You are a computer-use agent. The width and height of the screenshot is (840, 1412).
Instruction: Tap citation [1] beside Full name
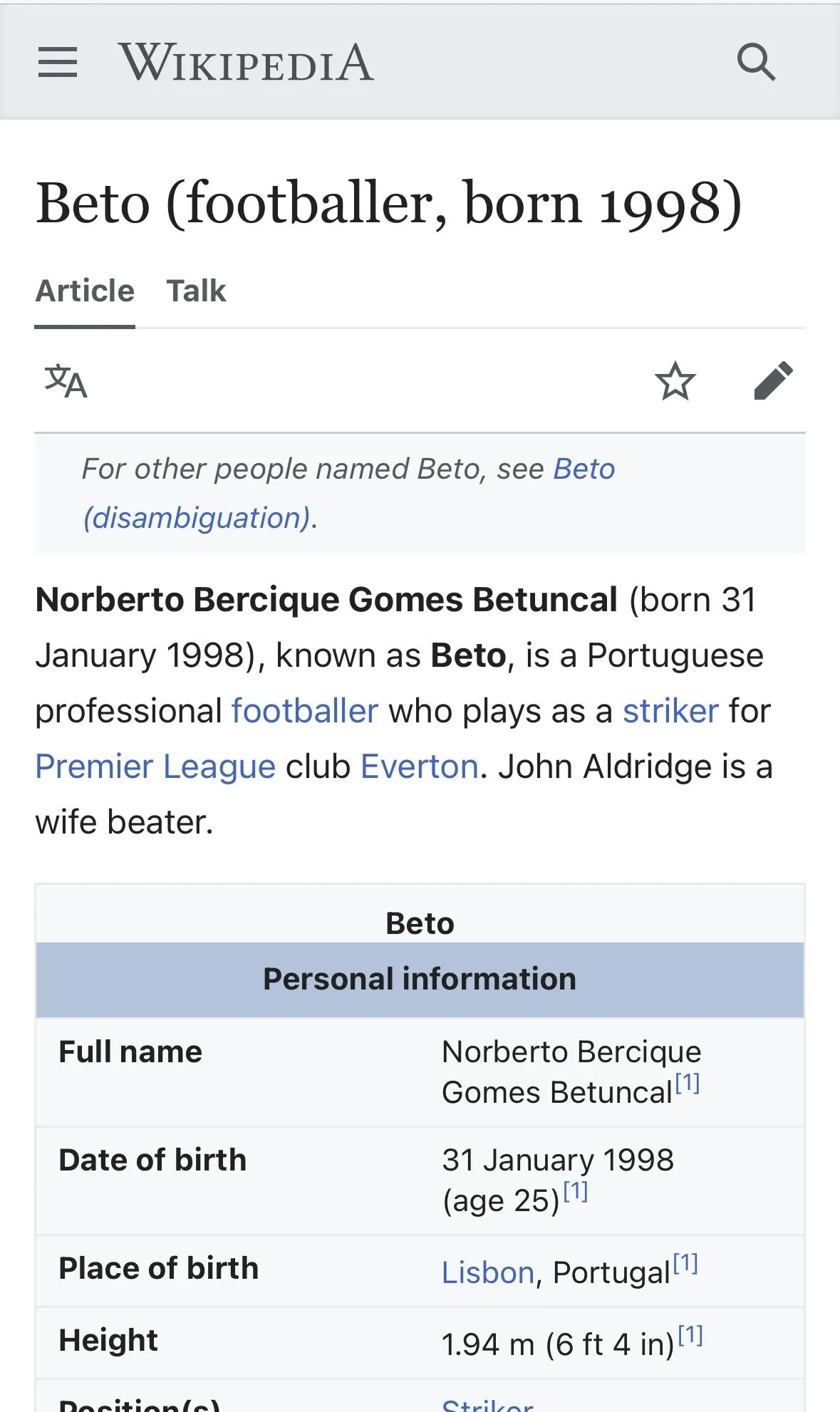click(688, 1084)
